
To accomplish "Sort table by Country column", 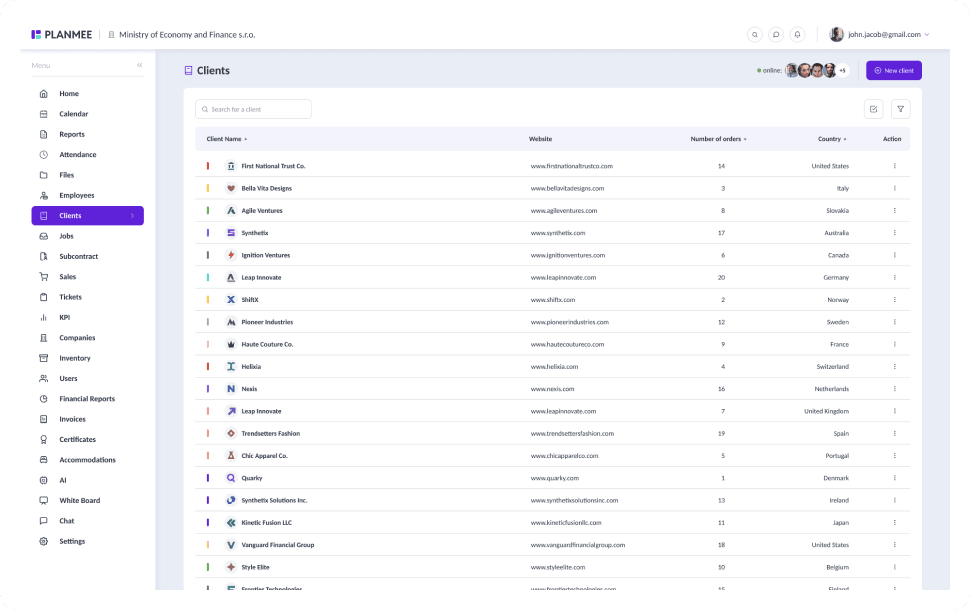I will pos(832,139).
